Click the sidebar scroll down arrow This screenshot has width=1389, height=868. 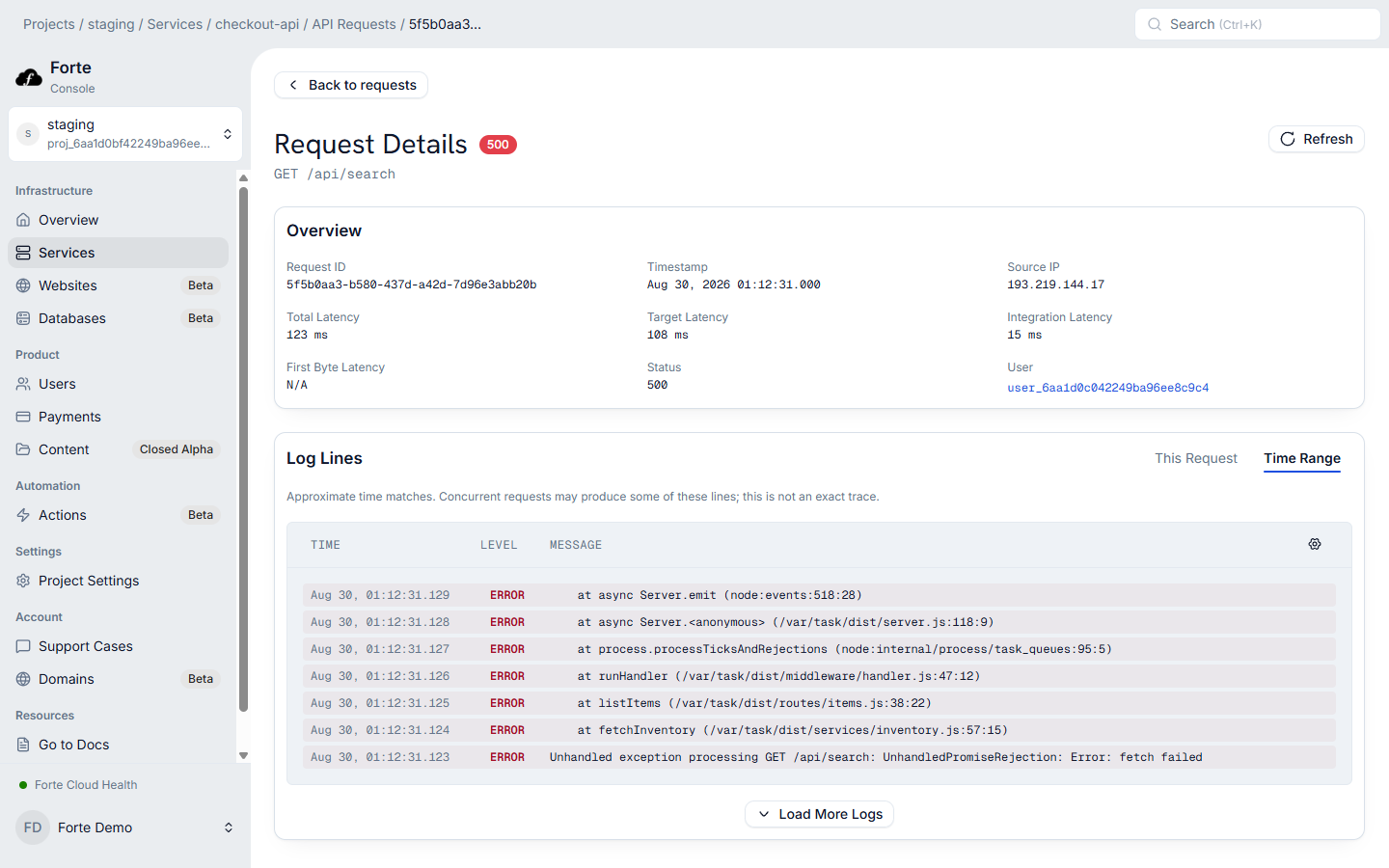243,756
